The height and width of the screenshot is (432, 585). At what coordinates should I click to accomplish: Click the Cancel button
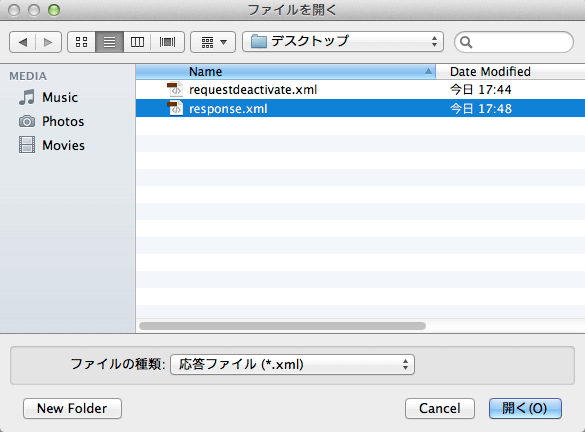tap(440, 408)
